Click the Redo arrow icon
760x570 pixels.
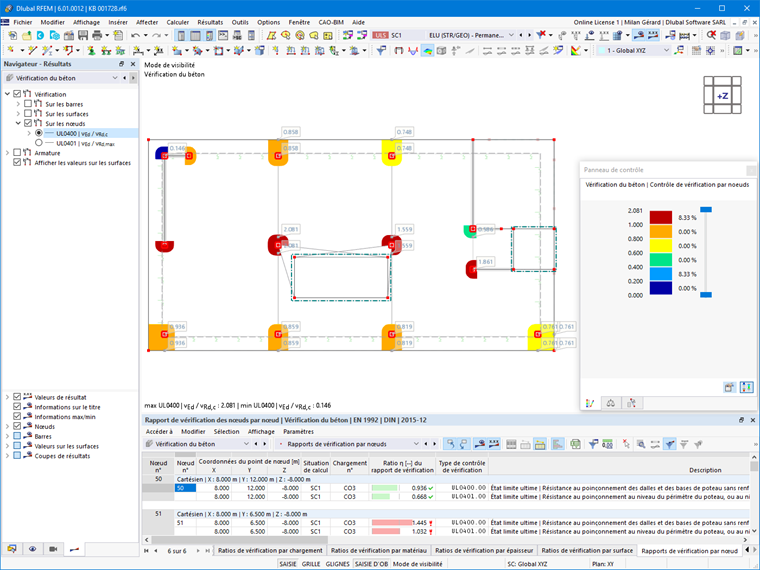click(156, 35)
